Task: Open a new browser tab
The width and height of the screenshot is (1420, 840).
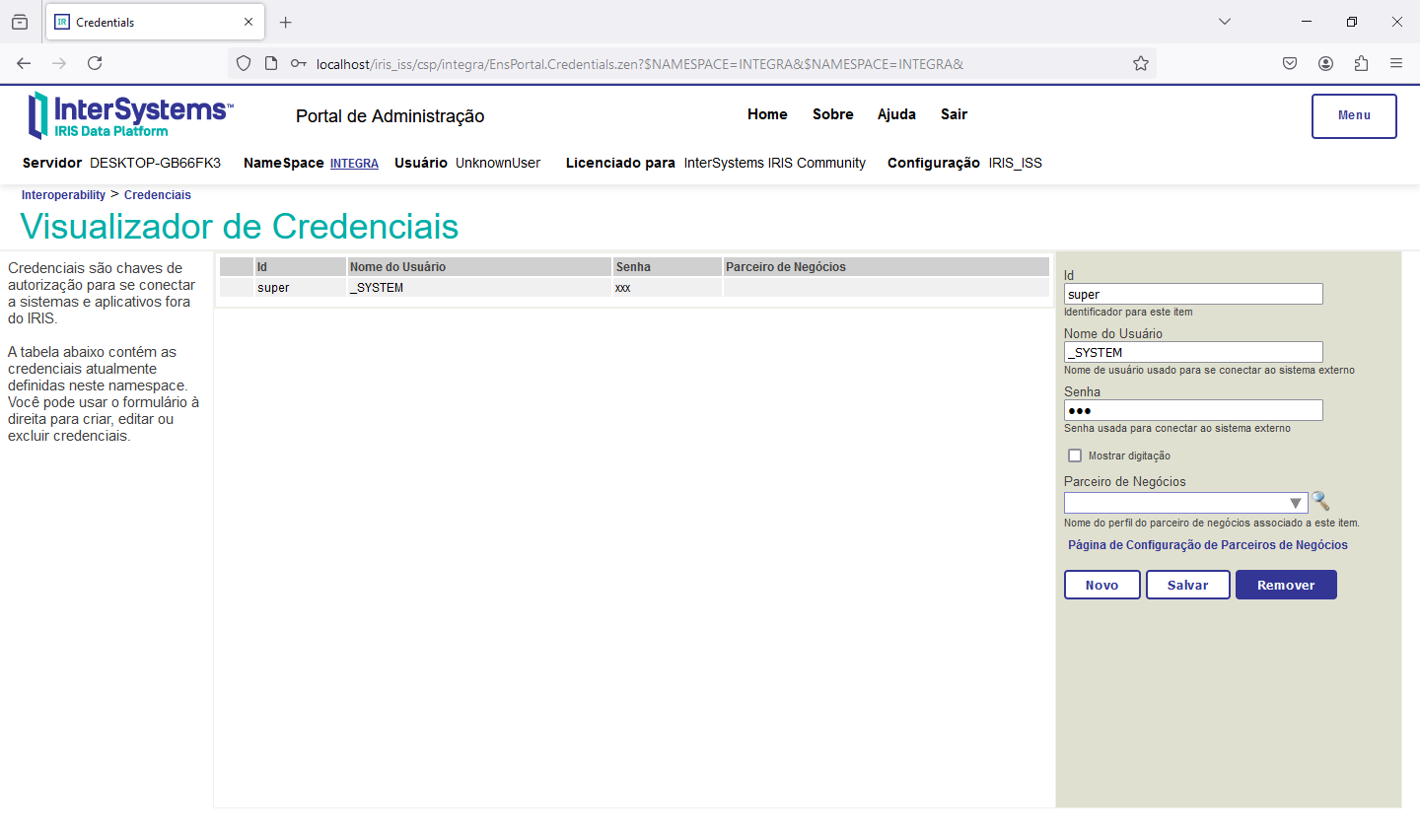Action: 286,22
